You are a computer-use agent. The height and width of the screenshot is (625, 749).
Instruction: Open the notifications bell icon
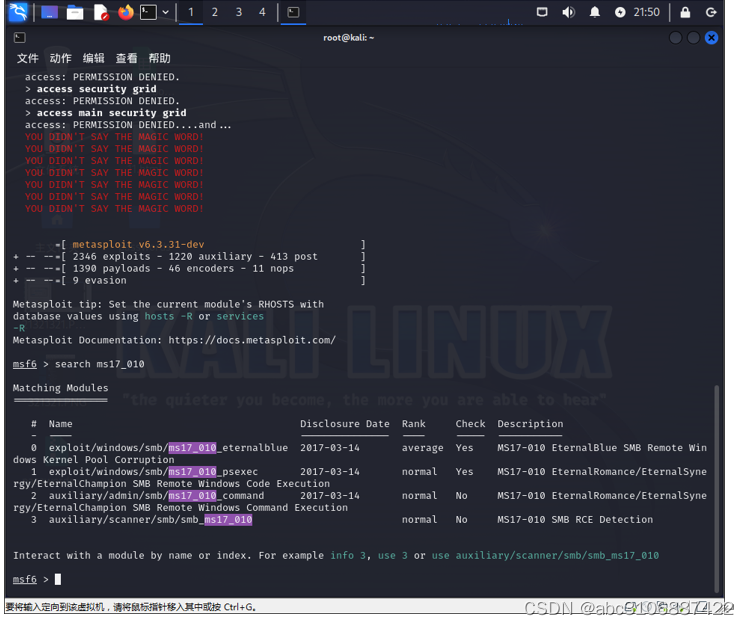tap(595, 12)
